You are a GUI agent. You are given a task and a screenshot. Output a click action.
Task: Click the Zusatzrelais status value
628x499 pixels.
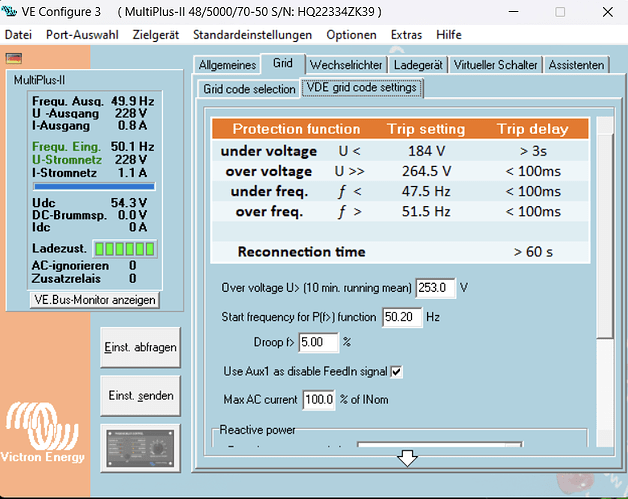click(x=133, y=278)
